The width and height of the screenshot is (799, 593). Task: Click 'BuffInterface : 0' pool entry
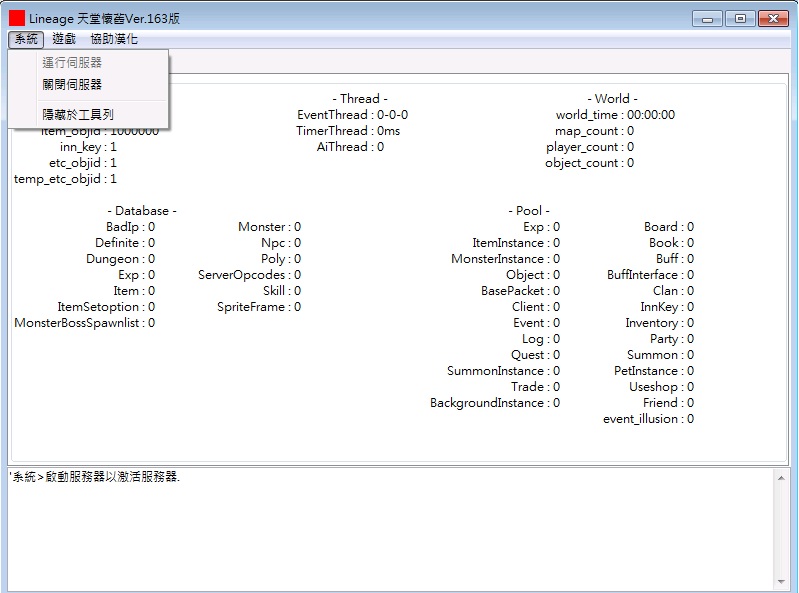pos(651,275)
